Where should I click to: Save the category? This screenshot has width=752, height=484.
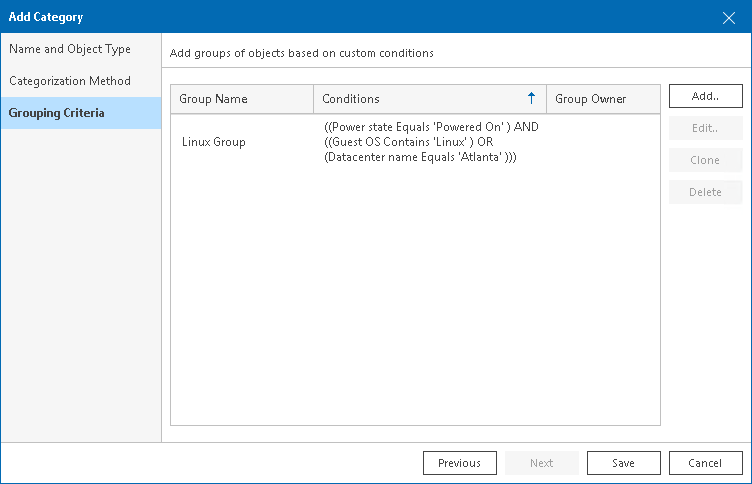click(624, 463)
